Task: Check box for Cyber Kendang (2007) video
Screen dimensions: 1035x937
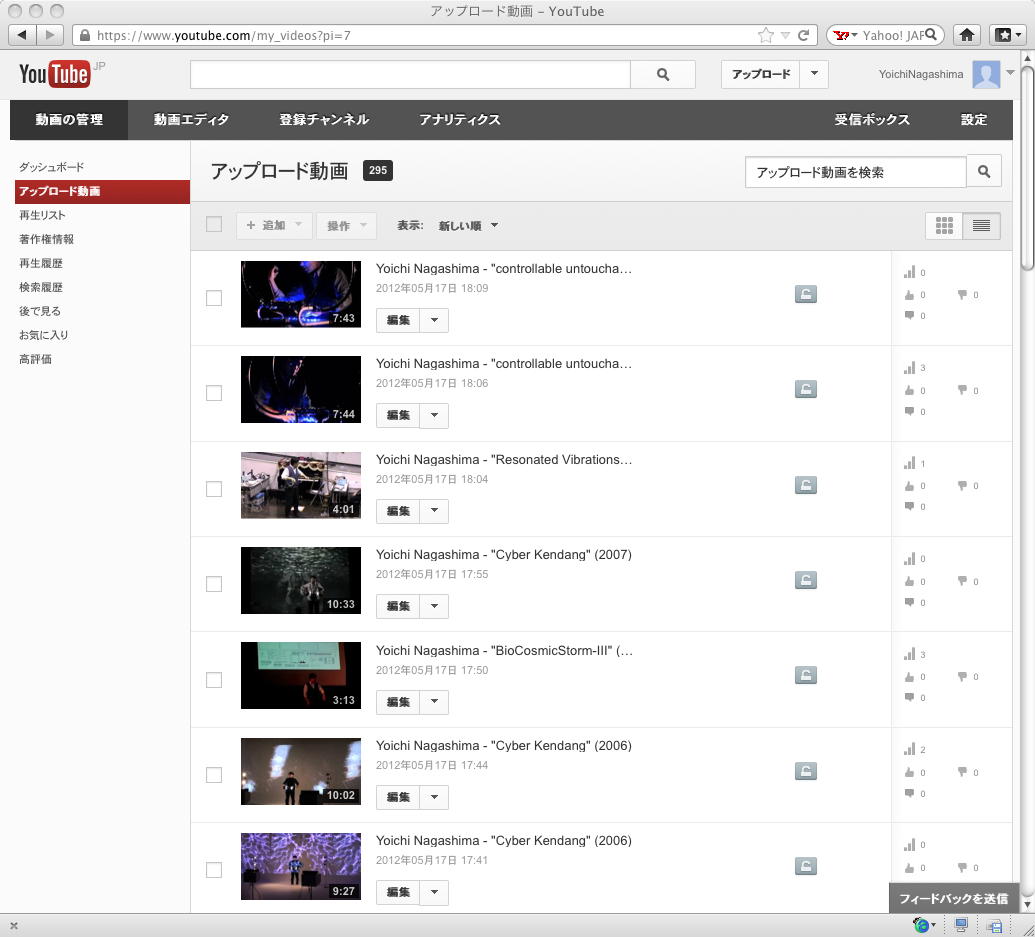Action: [214, 584]
